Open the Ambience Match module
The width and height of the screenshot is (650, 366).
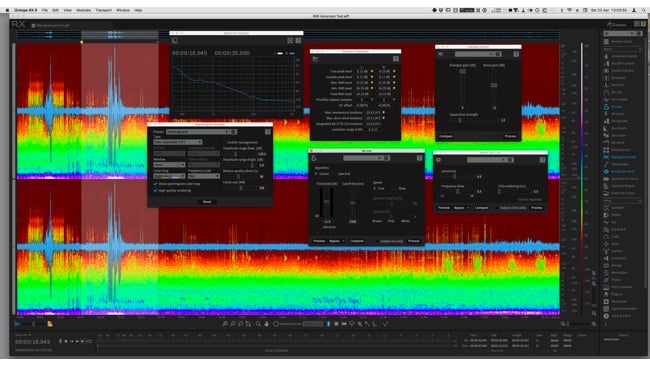[620, 56]
